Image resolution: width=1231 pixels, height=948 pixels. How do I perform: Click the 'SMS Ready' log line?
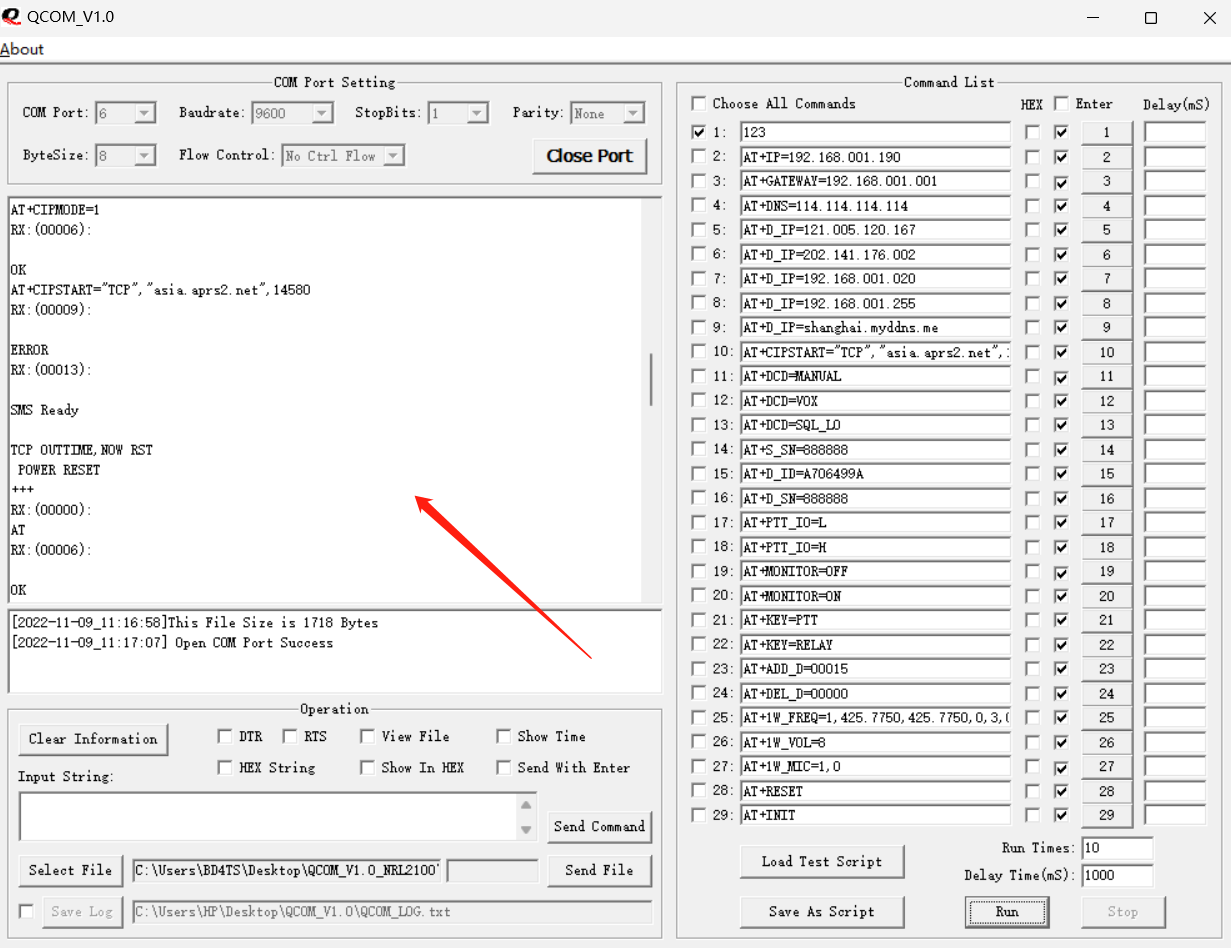(45, 410)
